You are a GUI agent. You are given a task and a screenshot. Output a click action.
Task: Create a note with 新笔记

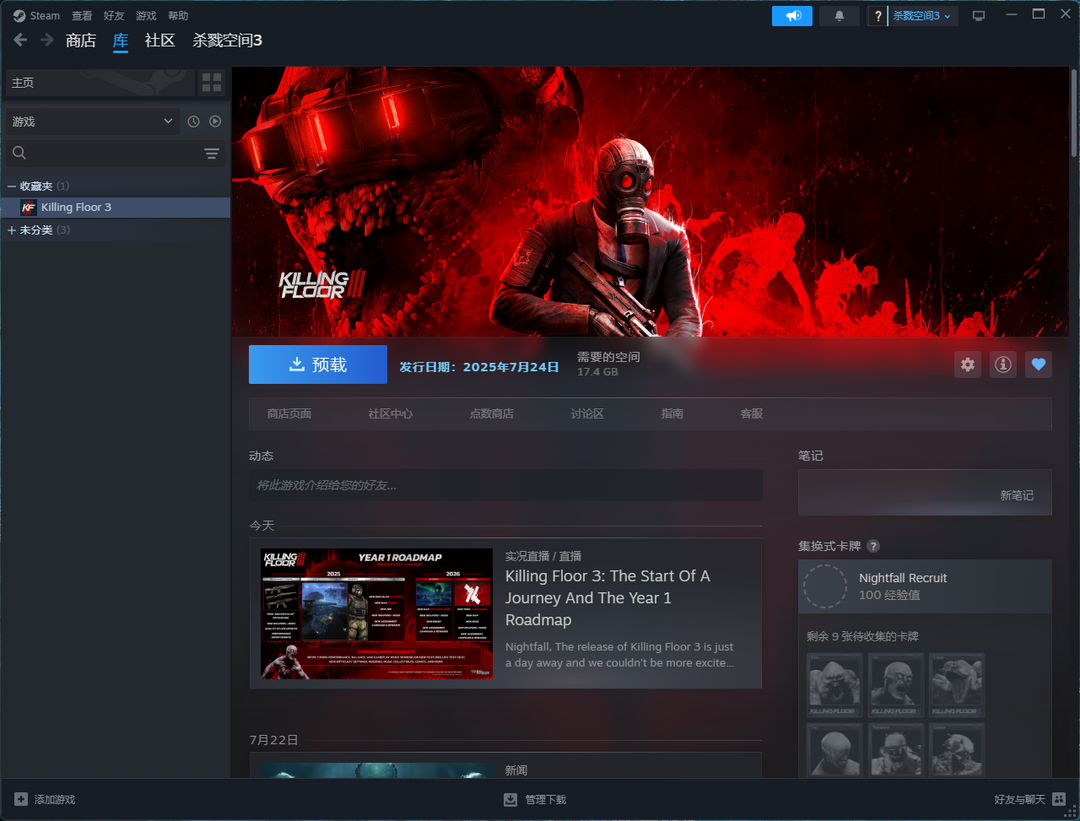(1017, 495)
